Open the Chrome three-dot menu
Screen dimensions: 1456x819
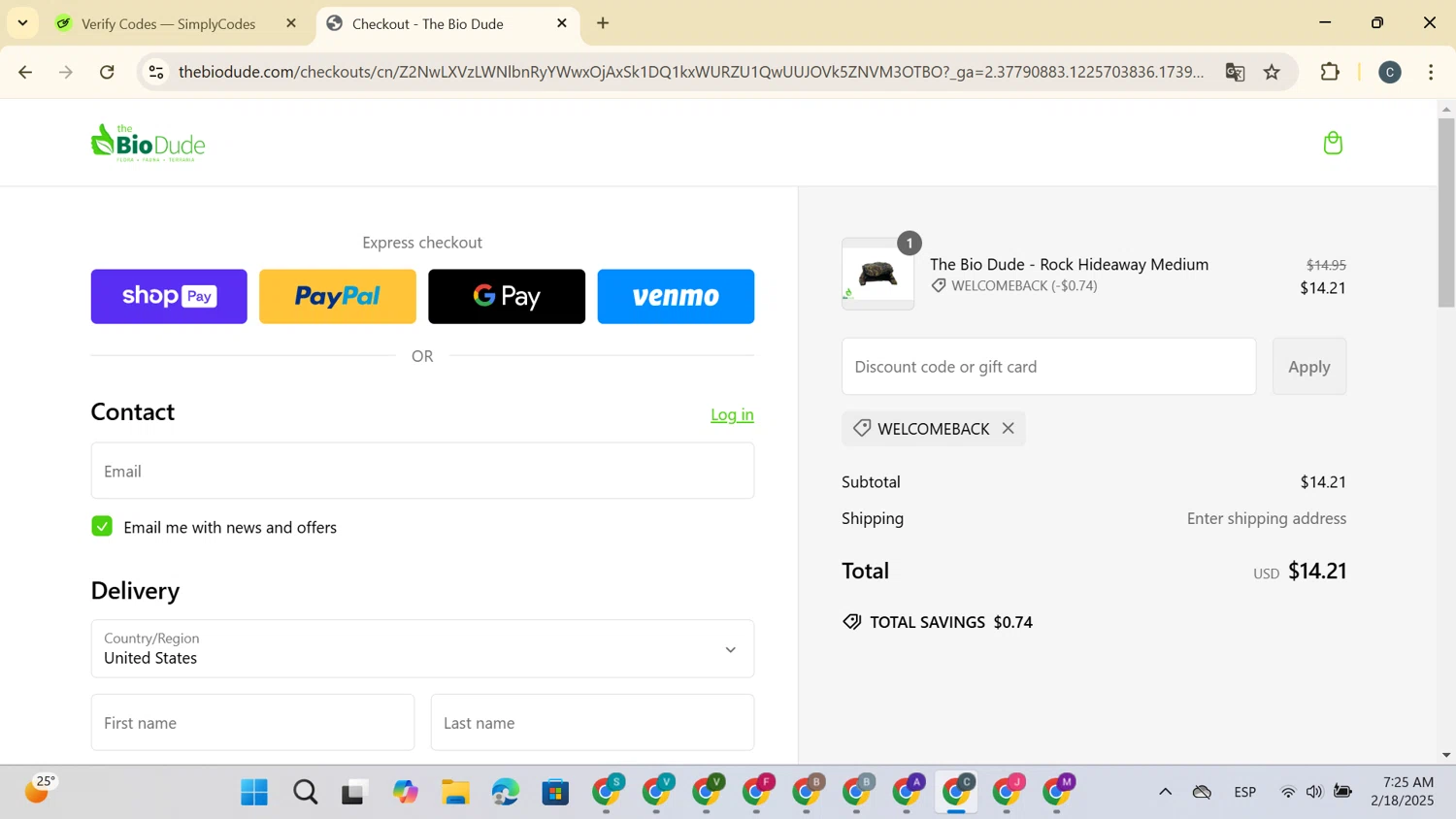(1431, 72)
